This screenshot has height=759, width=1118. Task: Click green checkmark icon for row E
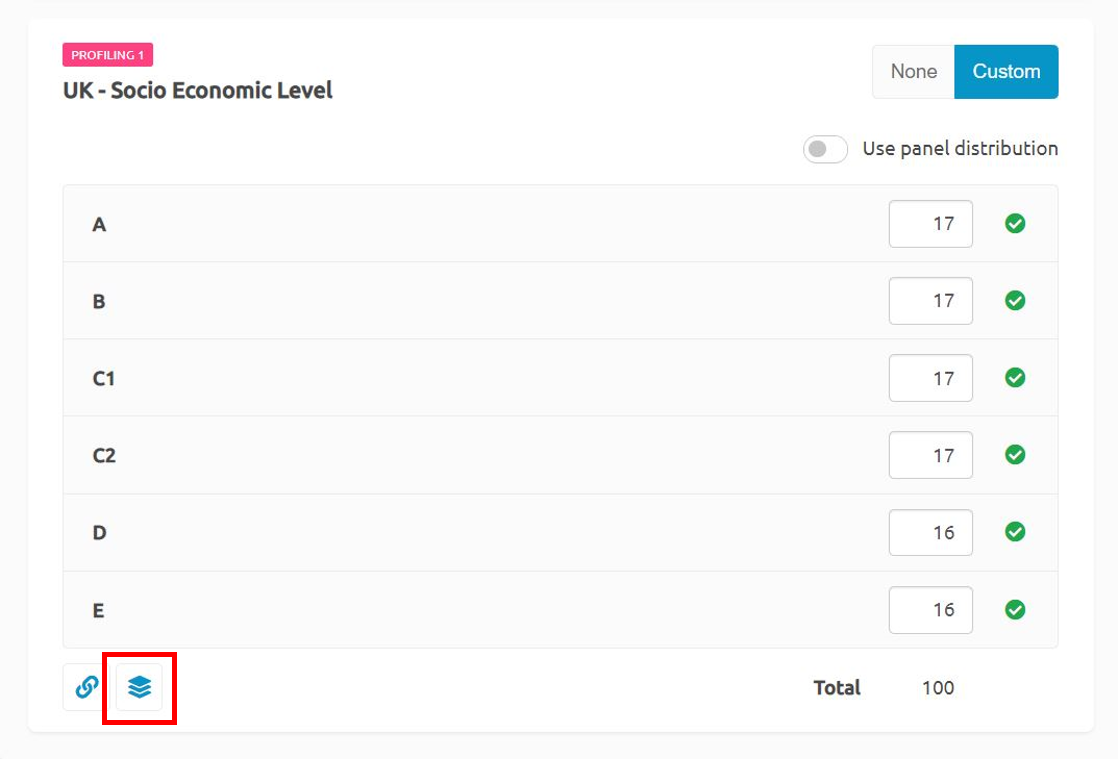pos(1015,609)
